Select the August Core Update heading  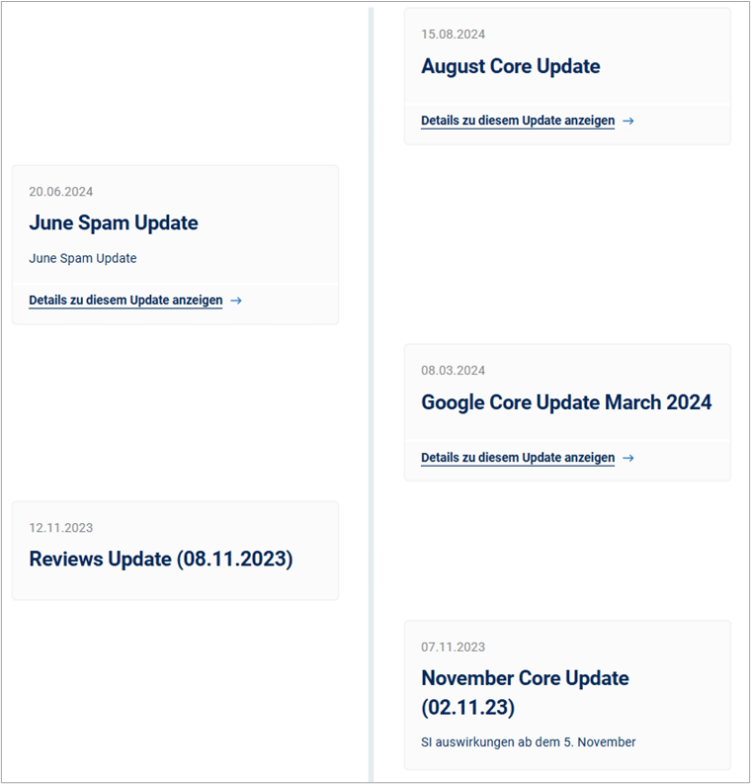click(x=510, y=66)
